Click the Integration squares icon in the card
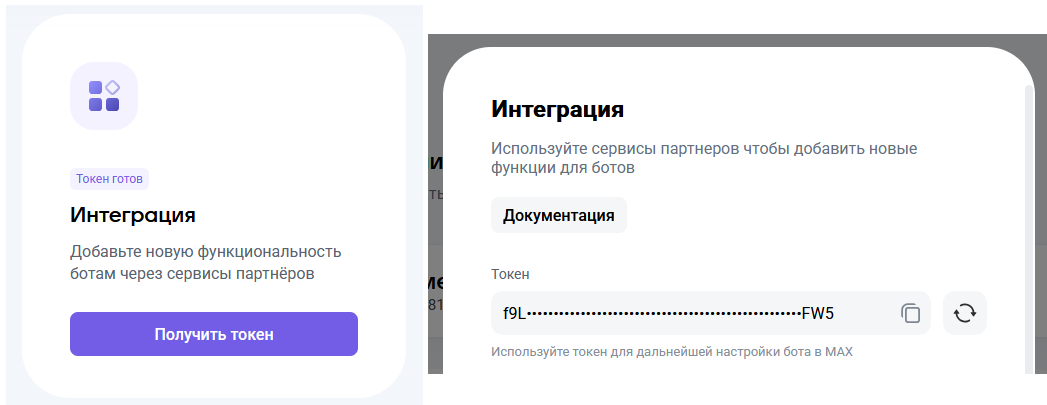The height and width of the screenshot is (405, 1047). click(x=104, y=96)
